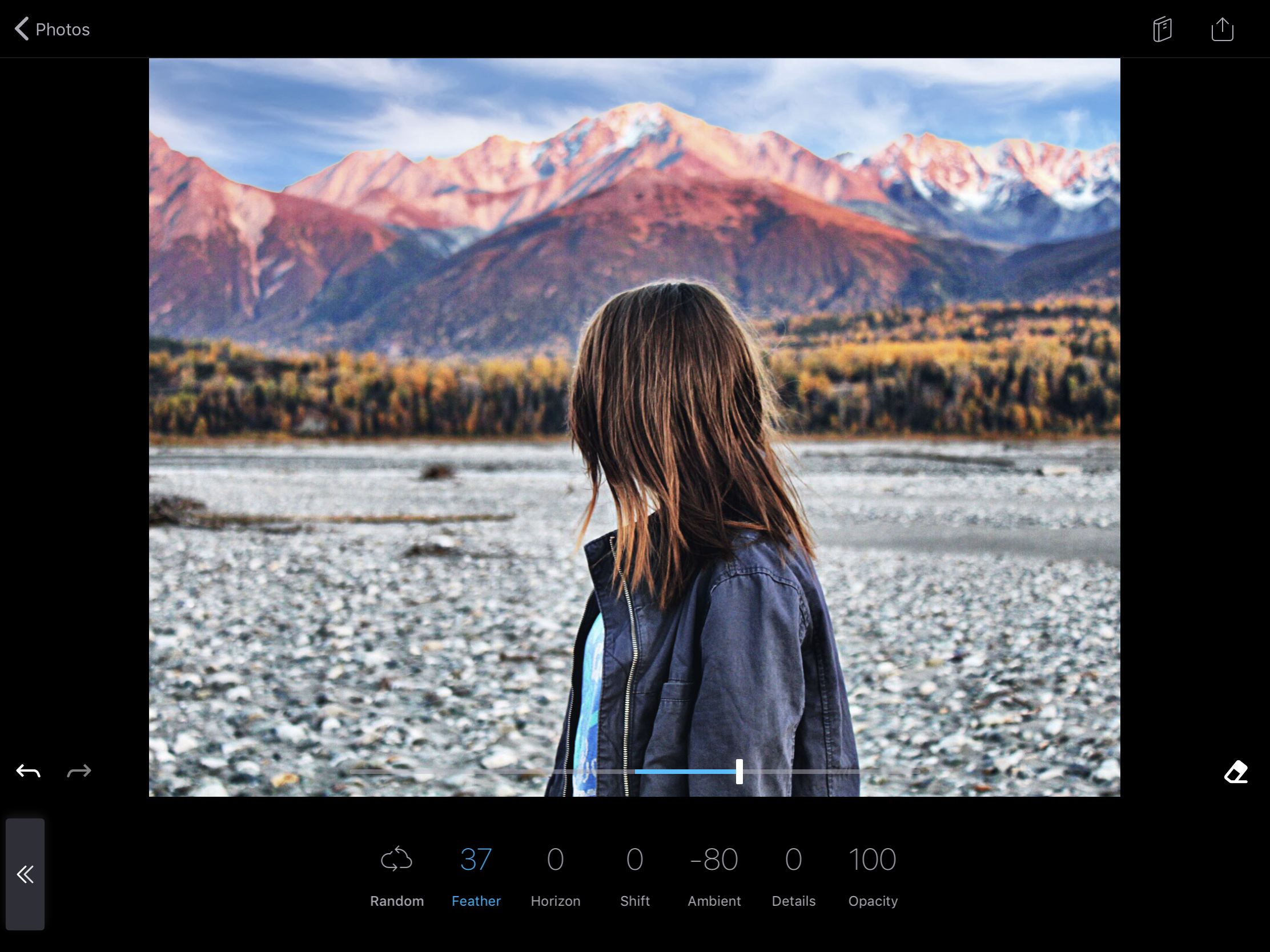
Task: Tap the Opacity value 100
Action: (x=872, y=859)
